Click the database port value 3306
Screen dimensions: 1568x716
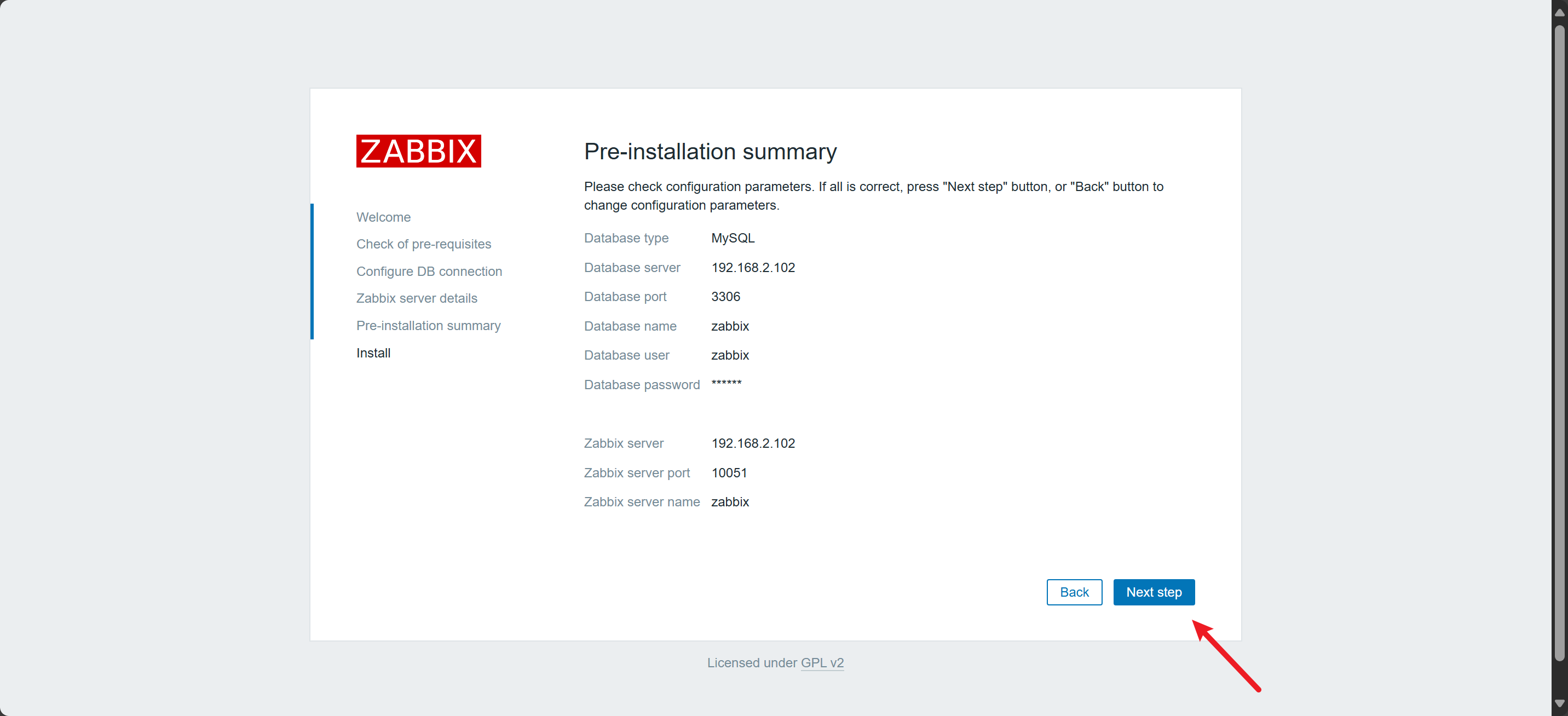725,297
